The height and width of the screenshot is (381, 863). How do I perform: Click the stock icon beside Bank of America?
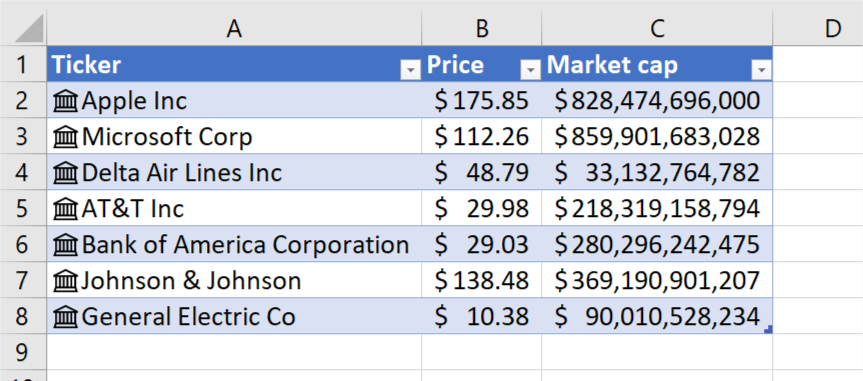(66, 245)
